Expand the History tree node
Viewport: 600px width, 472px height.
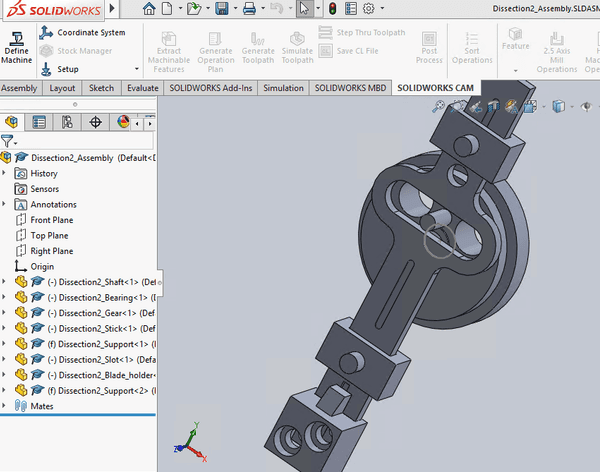[x=5, y=173]
